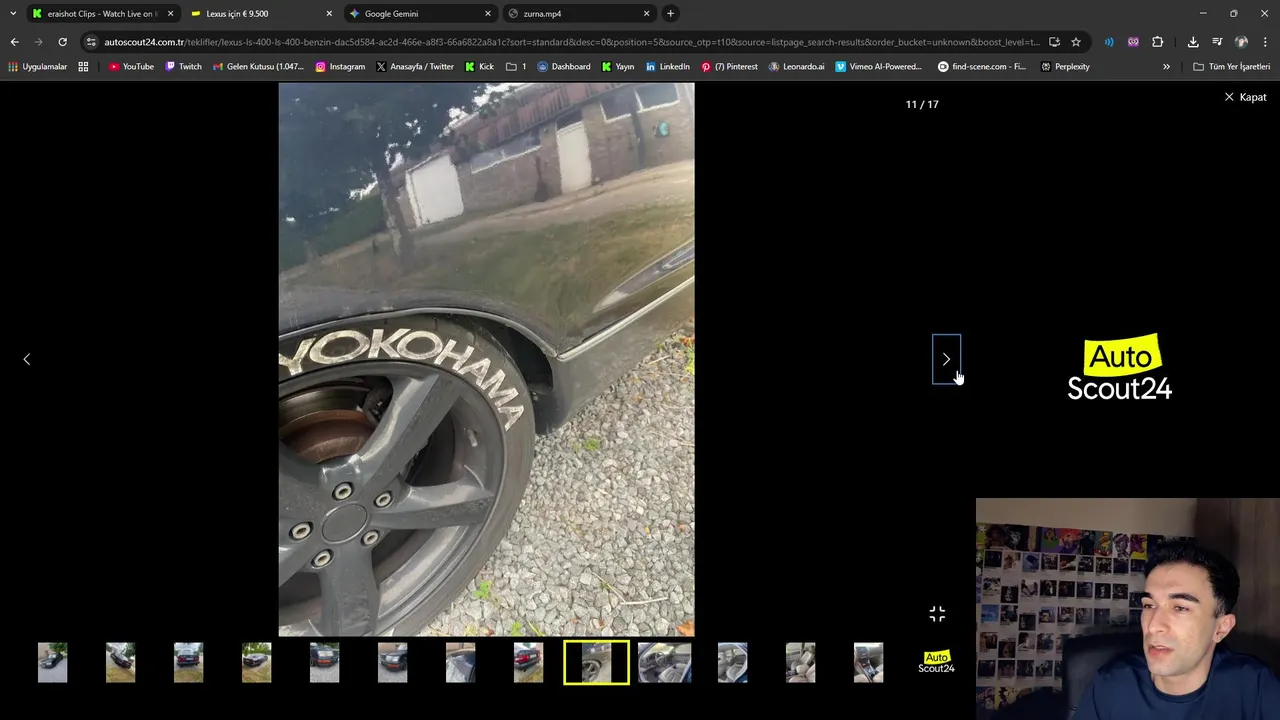Open the find-scene.com bookmark
Screen dimensions: 1280x720
(982, 67)
